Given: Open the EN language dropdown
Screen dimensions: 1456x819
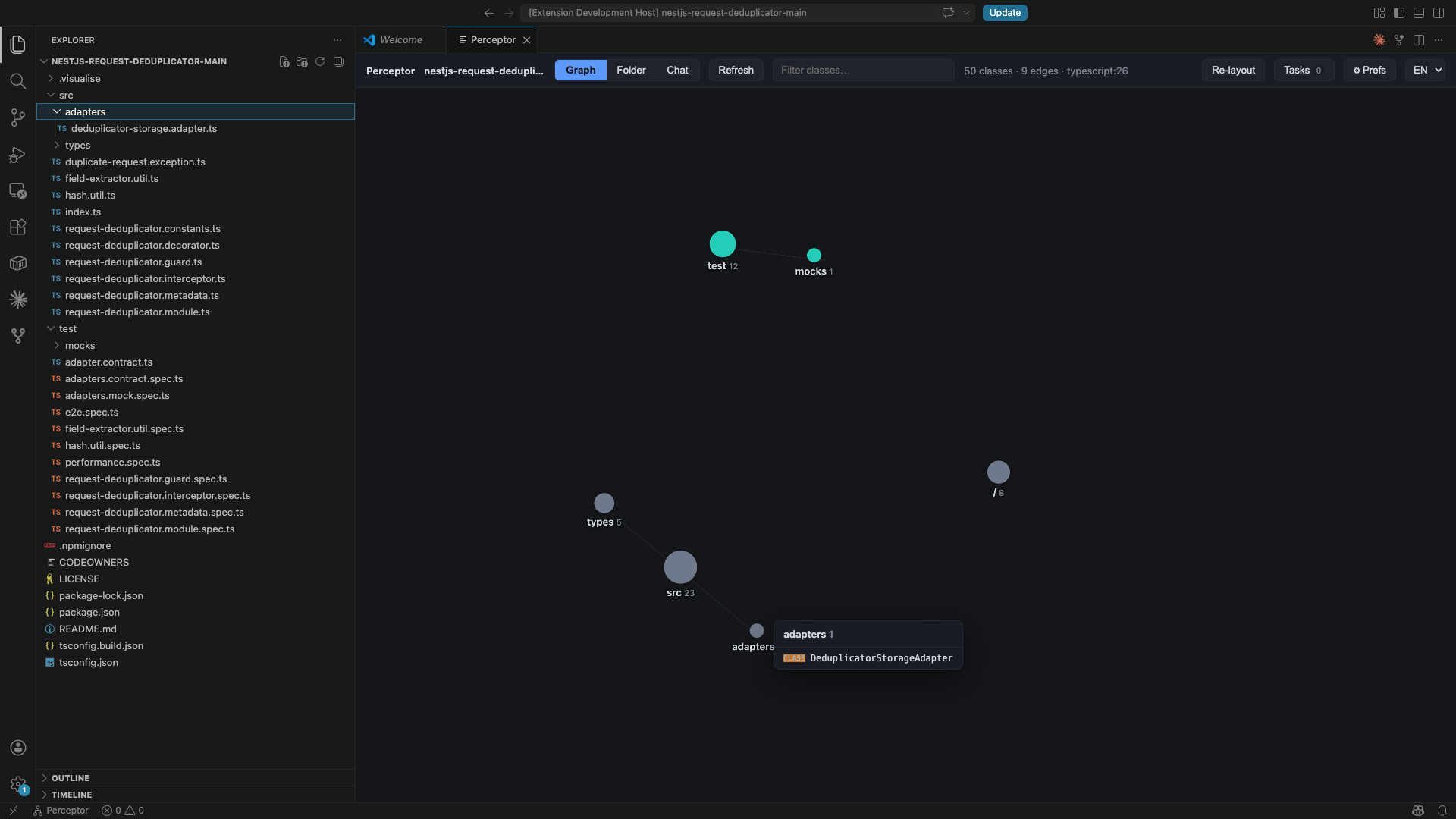Looking at the screenshot, I should (1425, 71).
